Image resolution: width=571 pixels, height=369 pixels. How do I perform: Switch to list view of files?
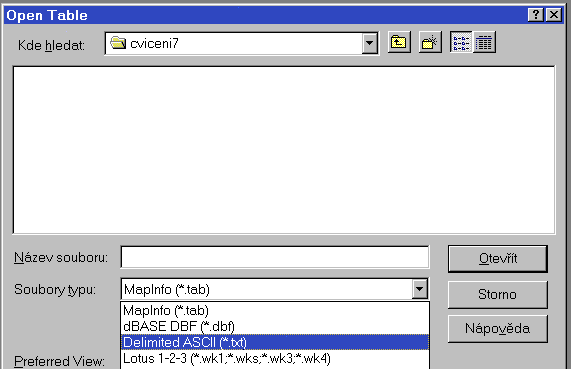(x=461, y=43)
